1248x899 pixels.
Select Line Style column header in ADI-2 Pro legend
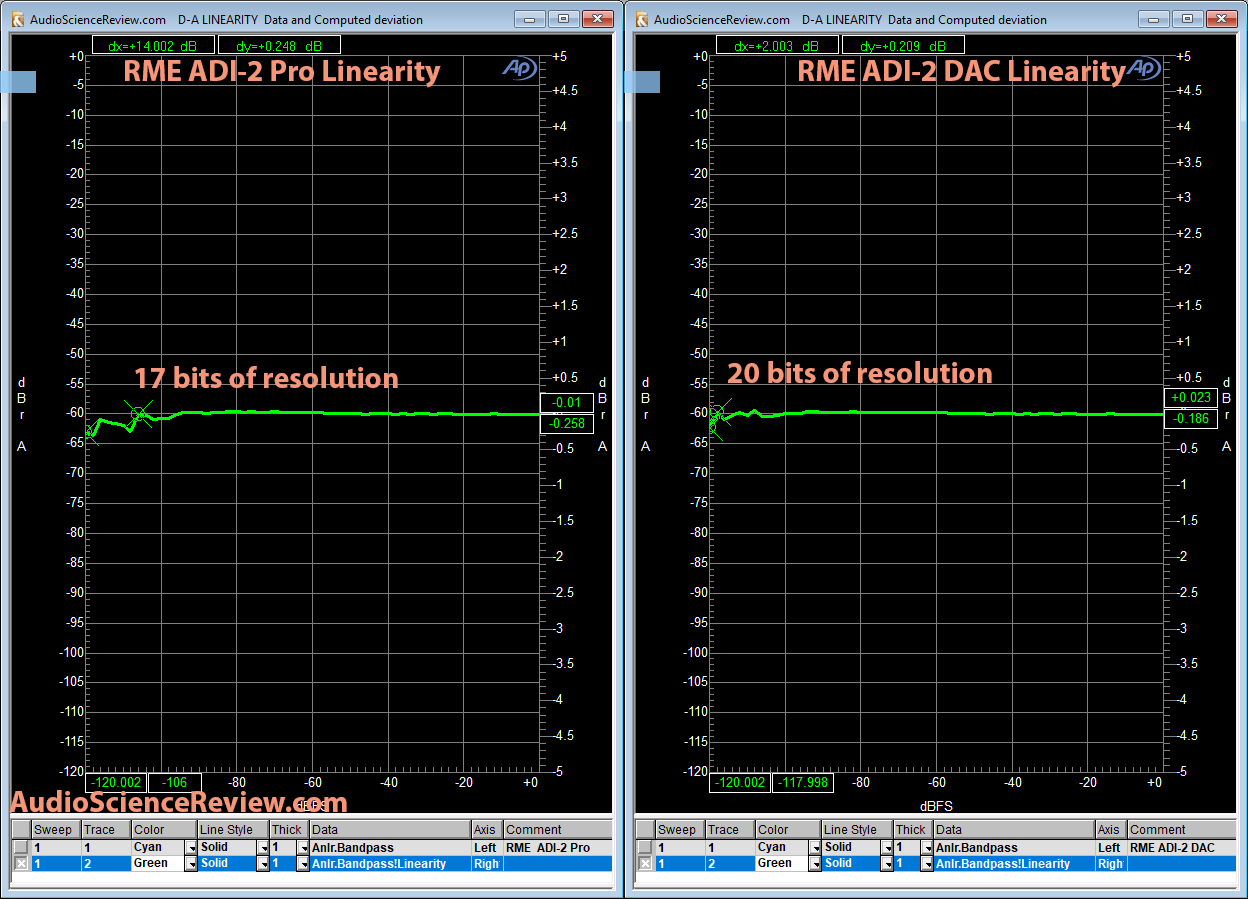click(x=233, y=830)
